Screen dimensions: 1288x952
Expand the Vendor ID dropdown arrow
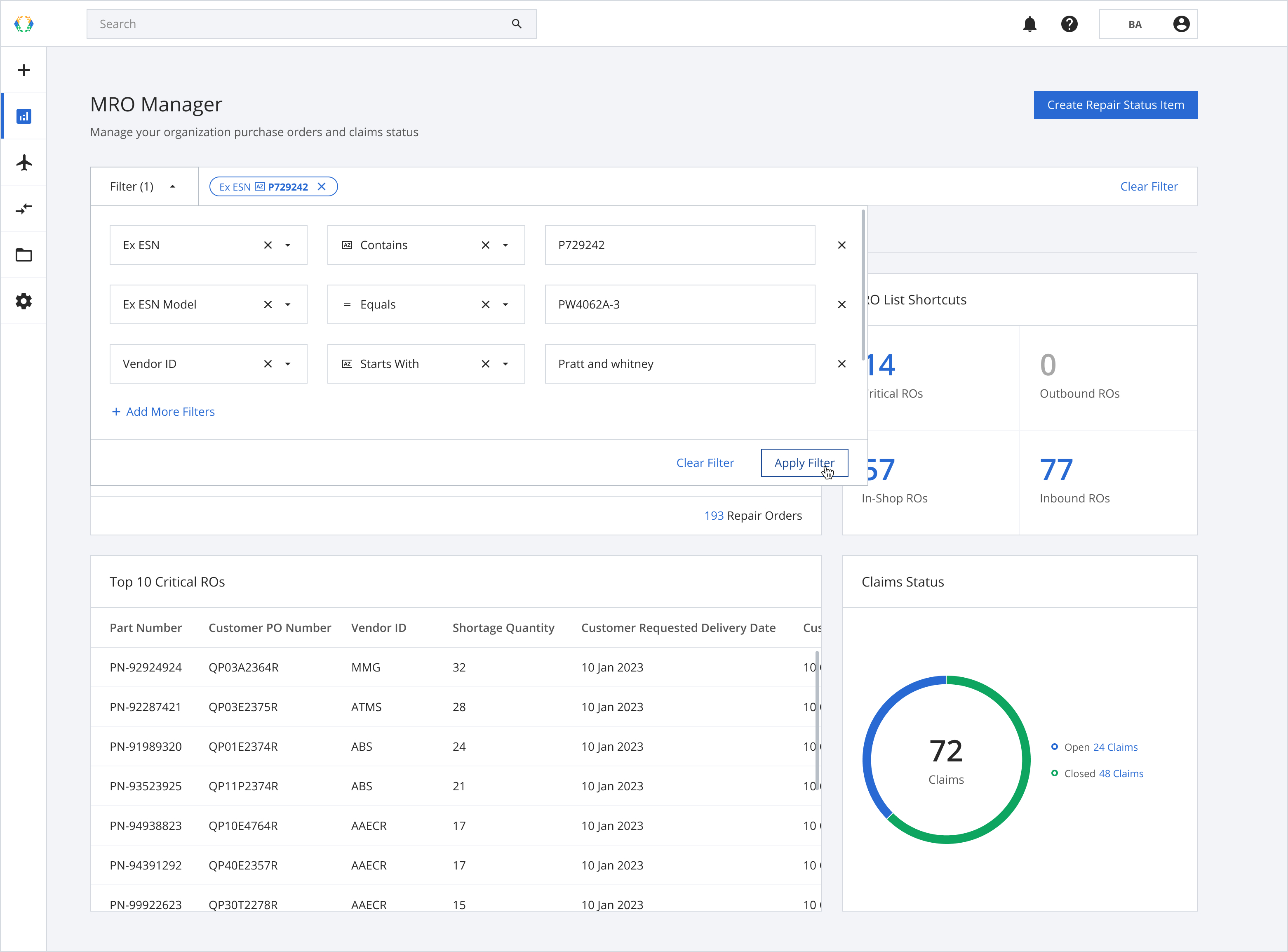coord(288,364)
